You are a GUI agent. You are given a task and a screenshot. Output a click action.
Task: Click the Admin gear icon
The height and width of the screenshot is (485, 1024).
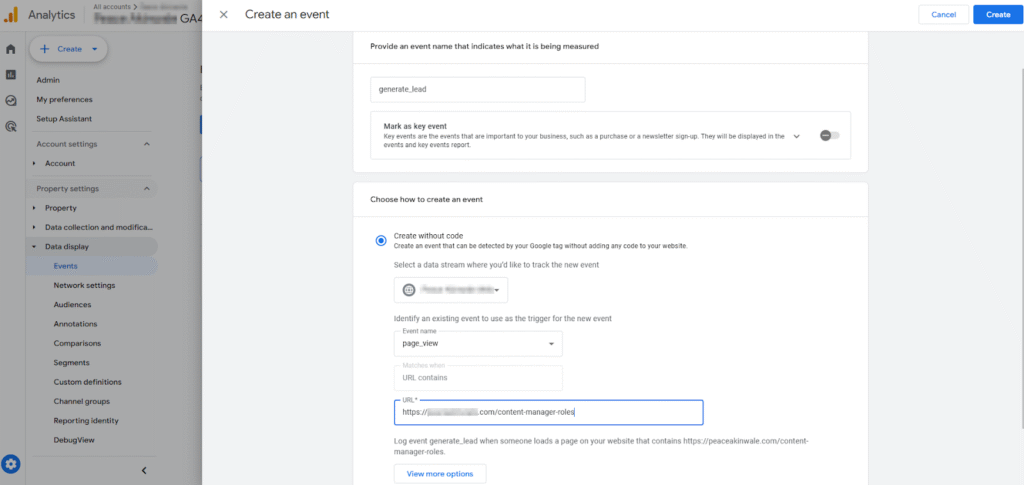[11, 464]
